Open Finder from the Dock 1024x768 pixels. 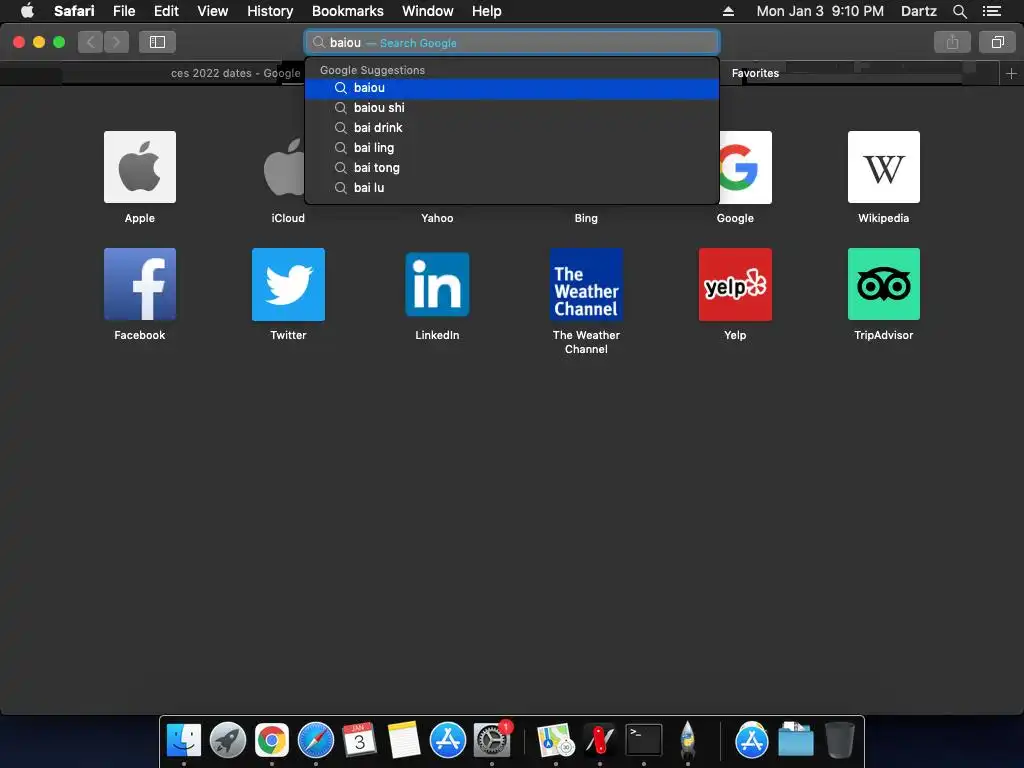[x=184, y=741]
